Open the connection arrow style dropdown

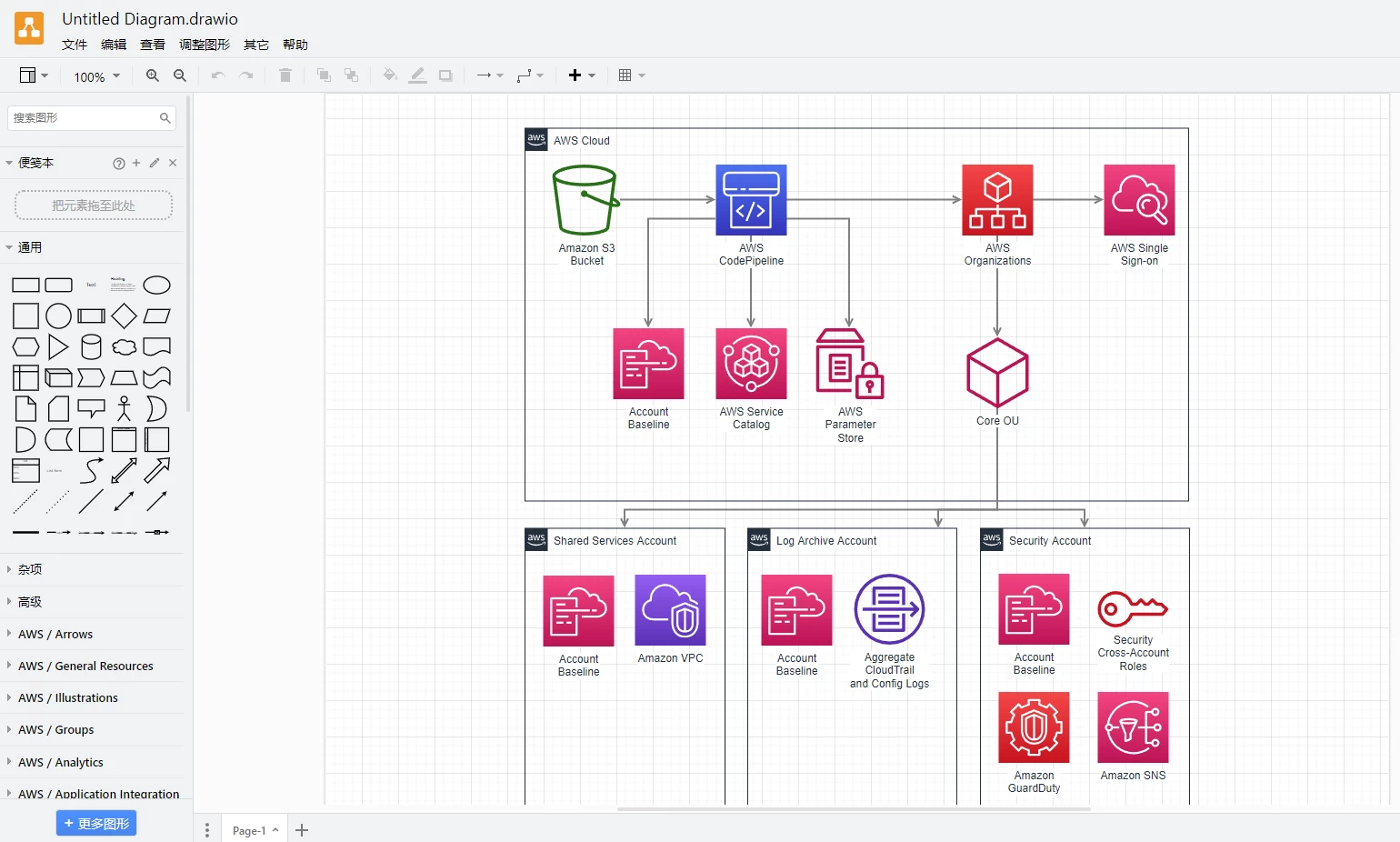pyautogui.click(x=490, y=75)
